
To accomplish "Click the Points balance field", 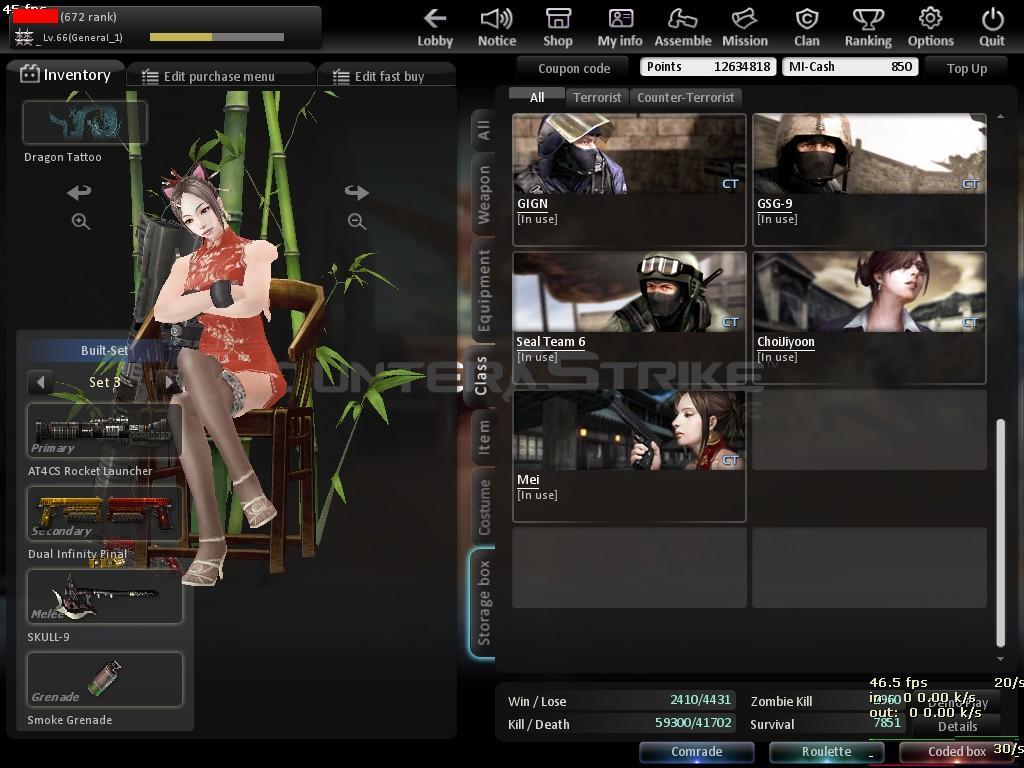I will [x=709, y=67].
